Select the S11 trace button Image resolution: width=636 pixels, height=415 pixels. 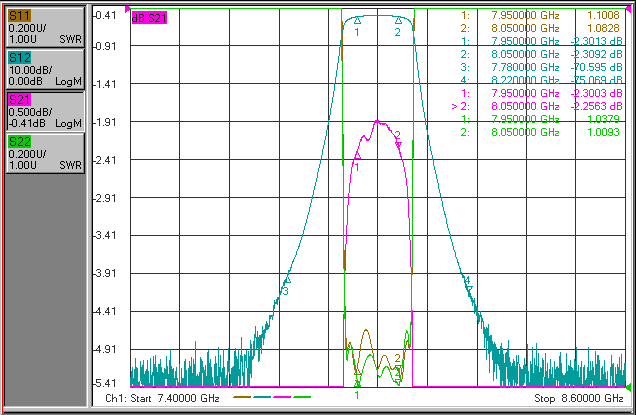45,27
